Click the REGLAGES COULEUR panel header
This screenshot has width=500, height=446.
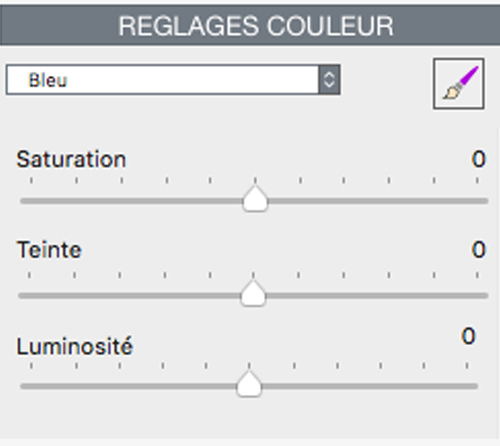(x=250, y=25)
